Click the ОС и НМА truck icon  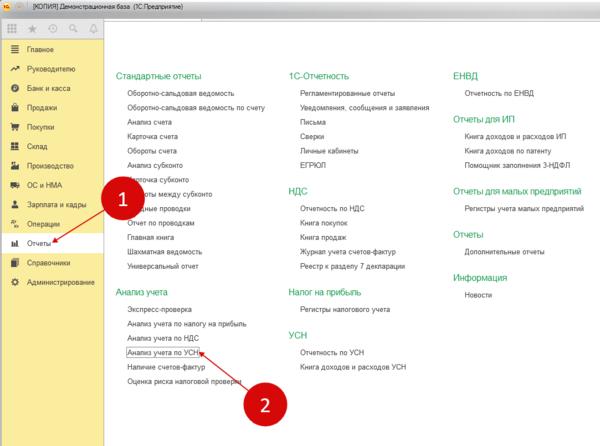click(15, 185)
